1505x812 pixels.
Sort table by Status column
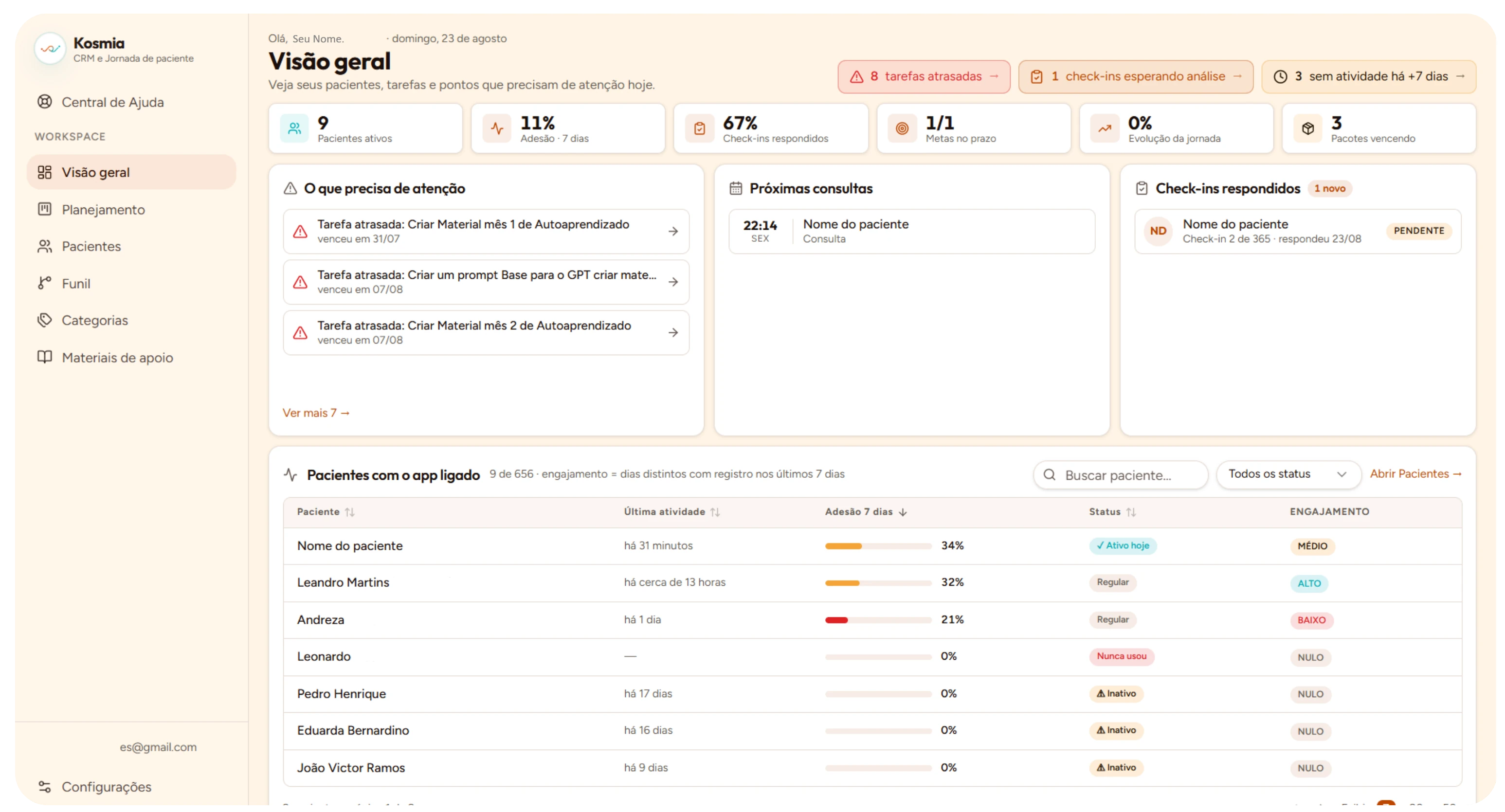coord(1112,512)
